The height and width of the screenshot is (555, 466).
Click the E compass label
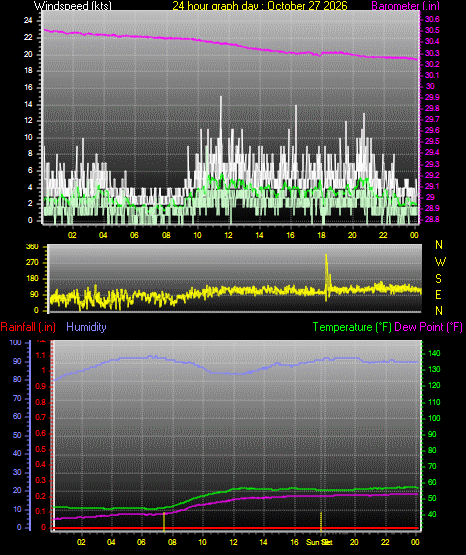tap(438, 295)
